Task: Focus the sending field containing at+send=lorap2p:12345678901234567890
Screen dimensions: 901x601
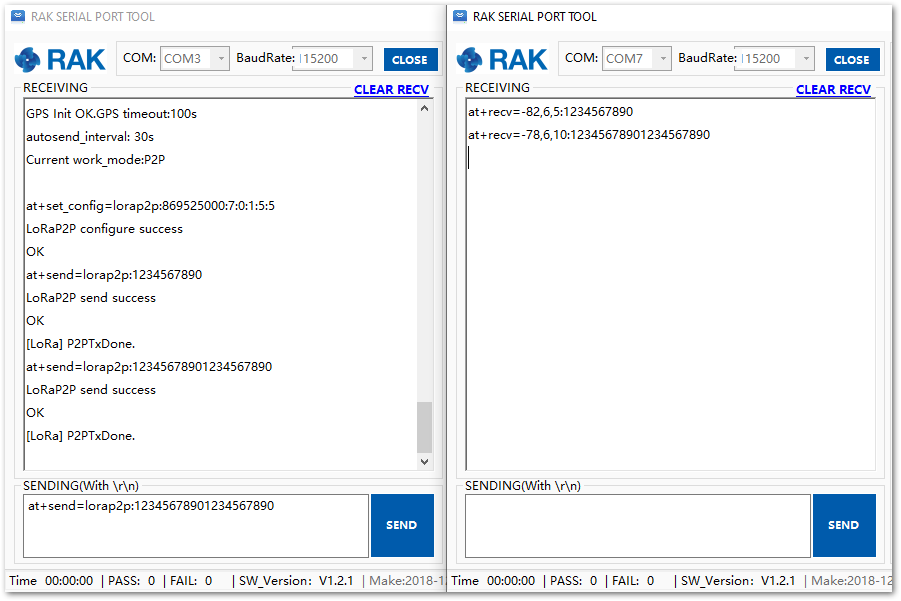Action: 196,526
